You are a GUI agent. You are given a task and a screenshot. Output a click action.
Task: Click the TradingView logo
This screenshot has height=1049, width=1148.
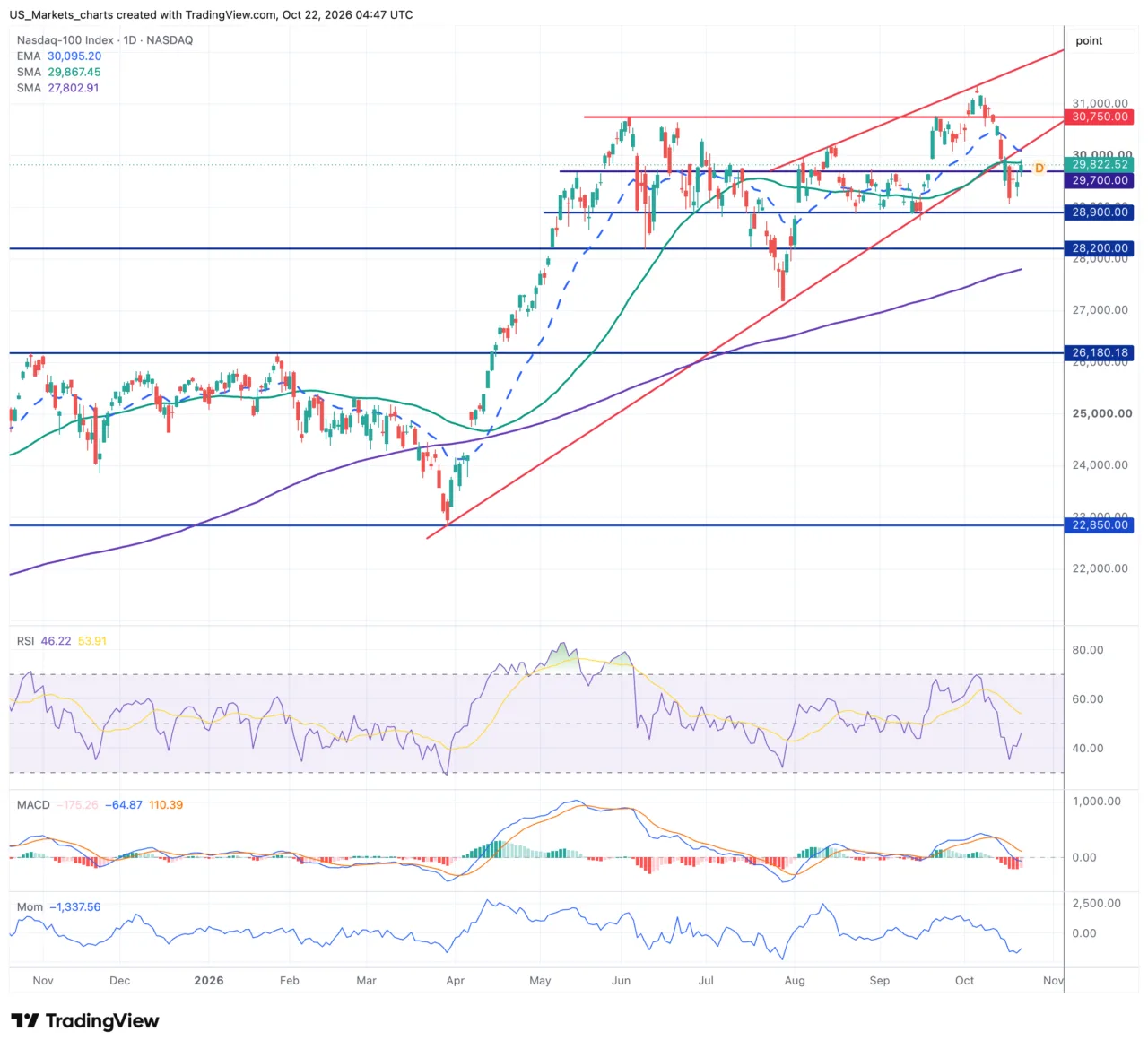click(x=85, y=1021)
